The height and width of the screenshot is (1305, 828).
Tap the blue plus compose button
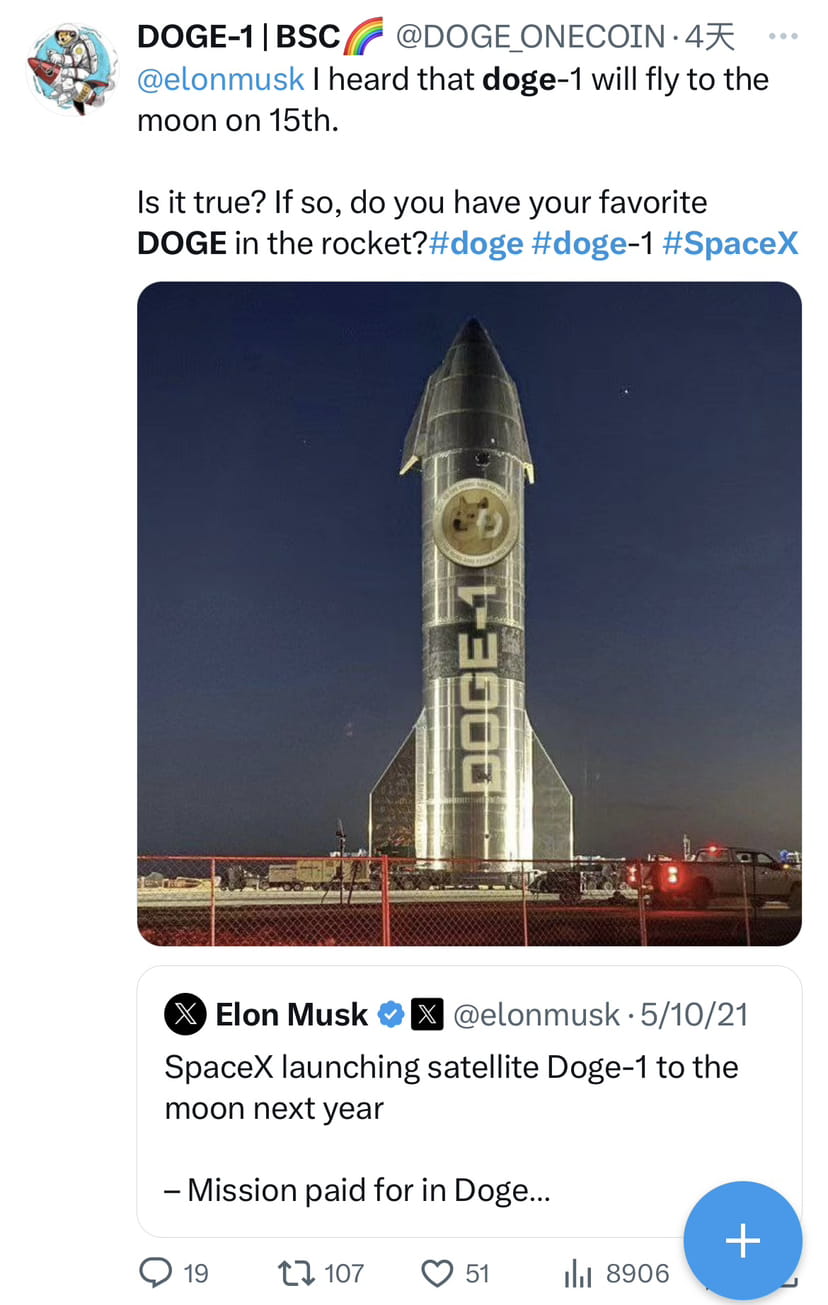click(x=742, y=1240)
